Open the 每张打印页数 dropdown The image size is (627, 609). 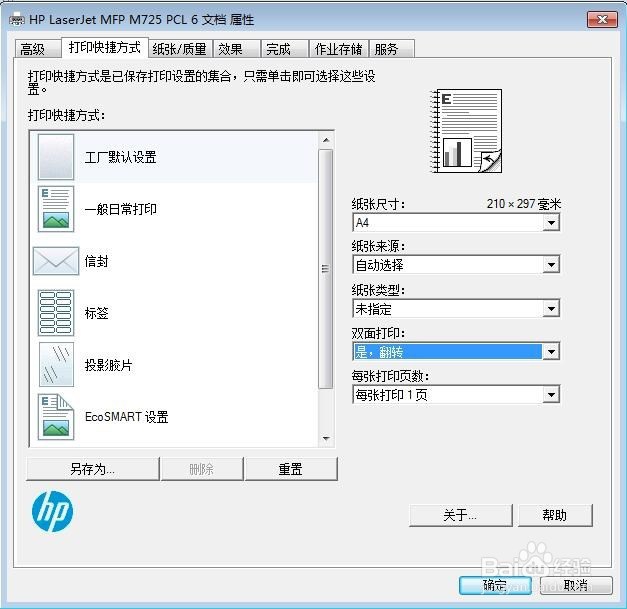point(456,395)
